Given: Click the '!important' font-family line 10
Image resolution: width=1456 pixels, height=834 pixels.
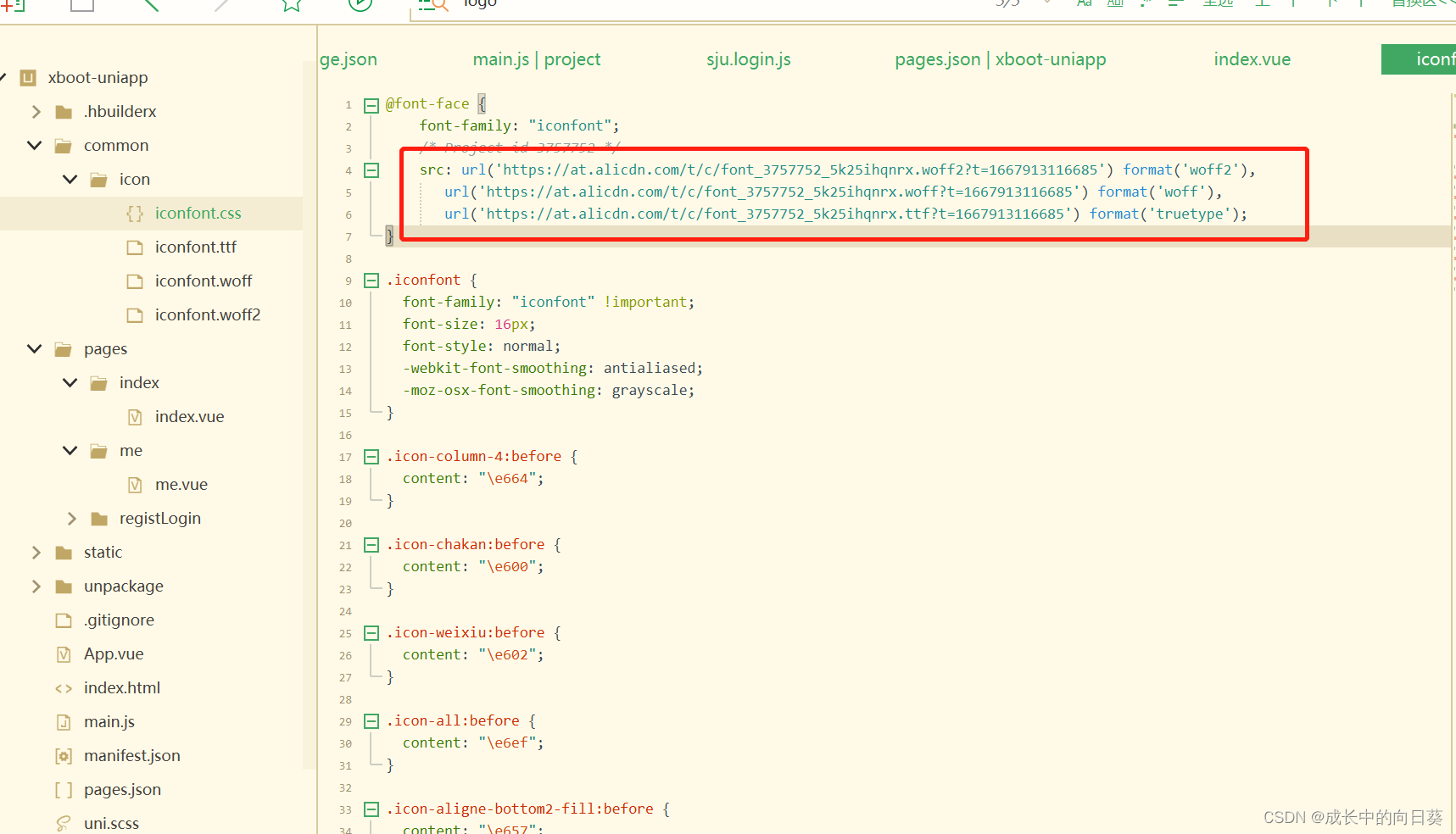Looking at the screenshot, I should coord(549,303).
